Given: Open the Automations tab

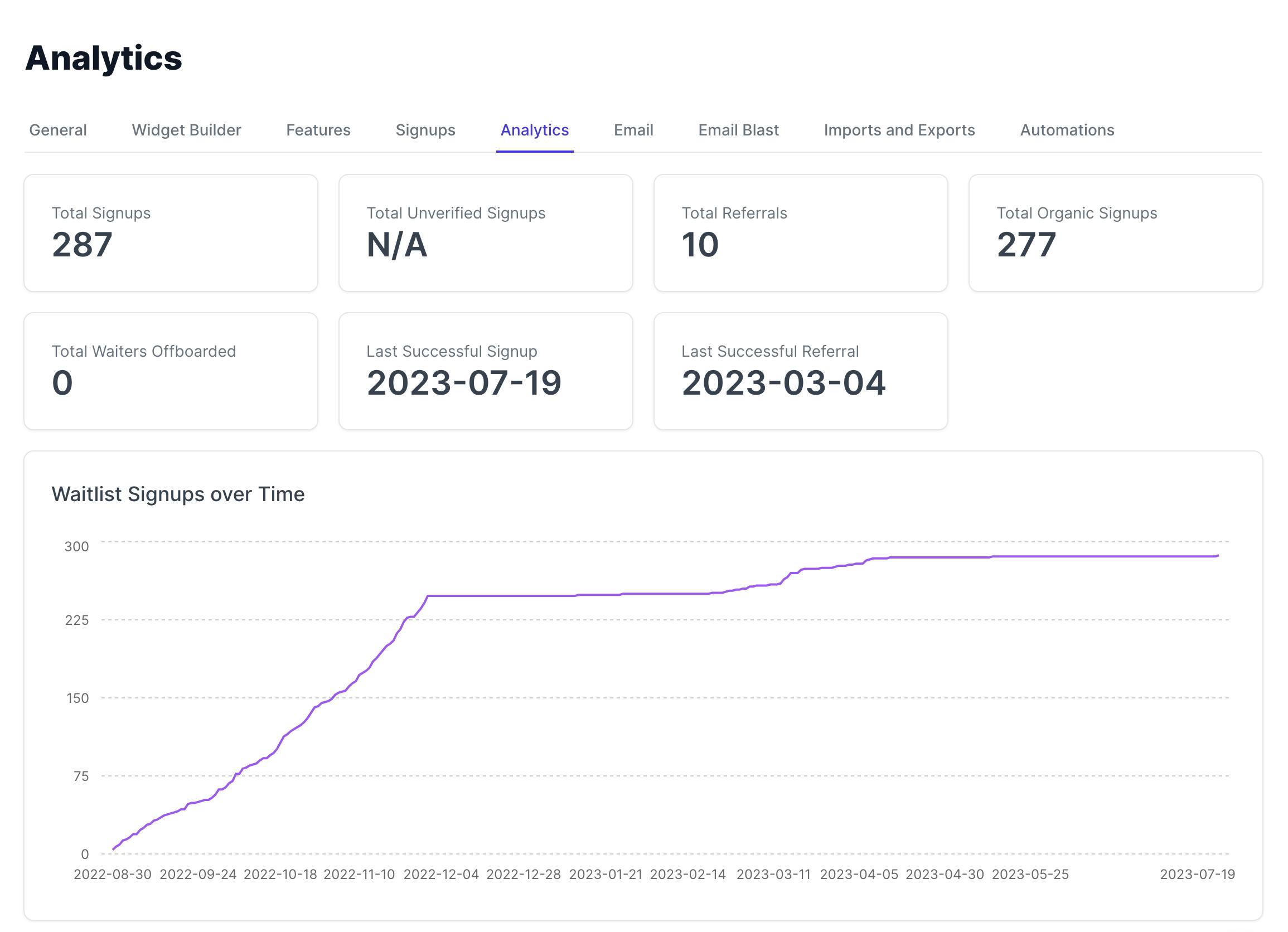Looking at the screenshot, I should [1067, 130].
